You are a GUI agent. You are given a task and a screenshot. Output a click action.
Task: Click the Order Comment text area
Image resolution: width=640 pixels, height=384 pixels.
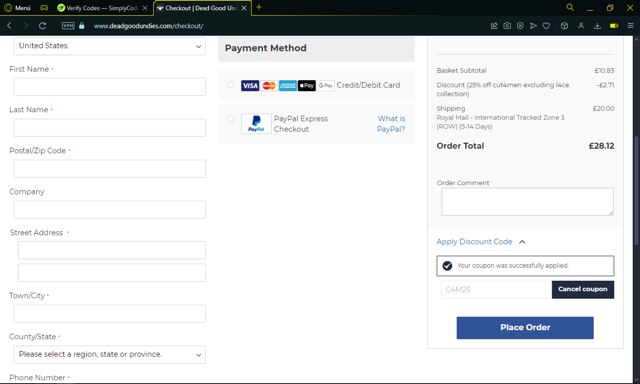[x=527, y=202]
